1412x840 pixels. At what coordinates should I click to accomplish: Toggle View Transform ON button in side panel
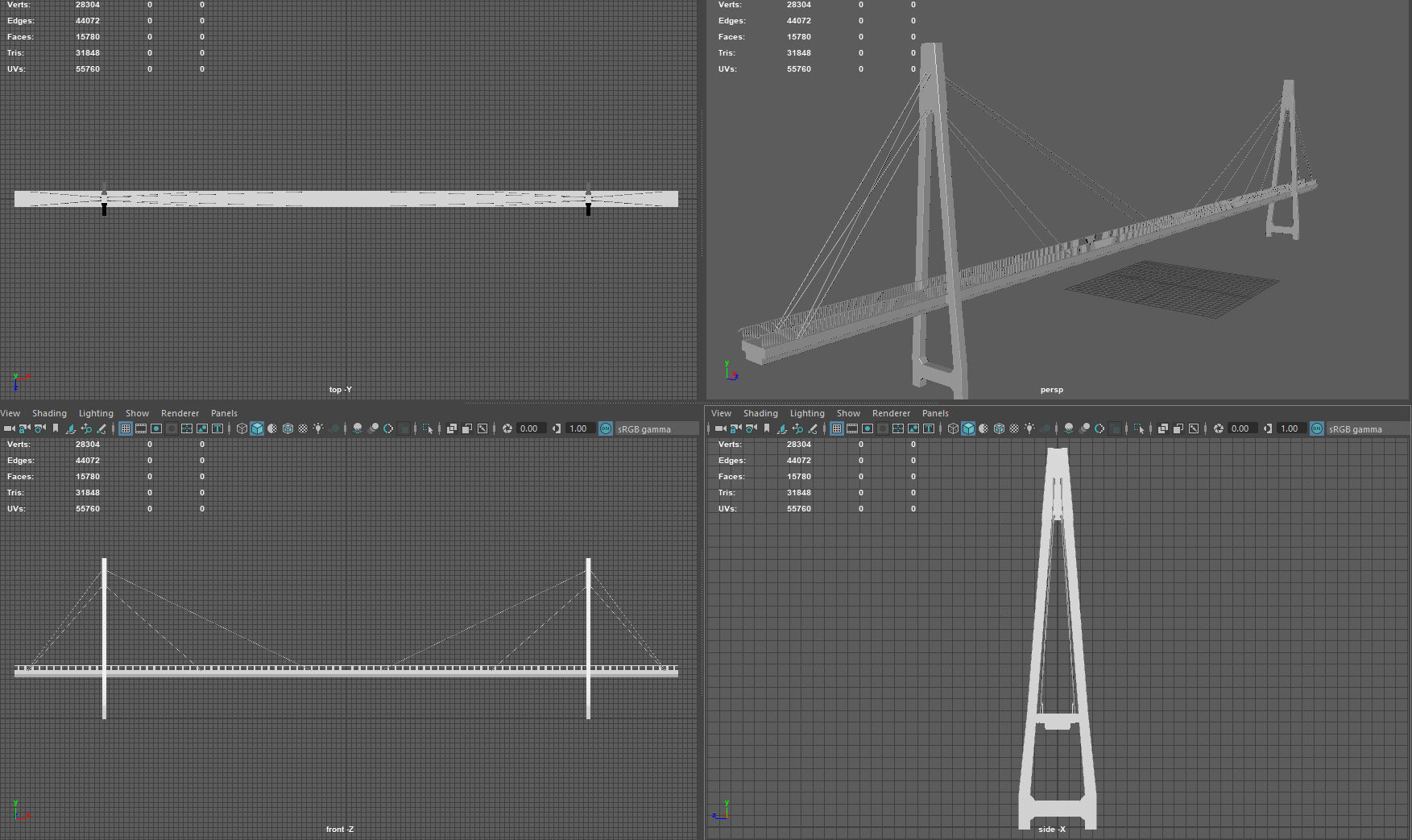point(1317,428)
